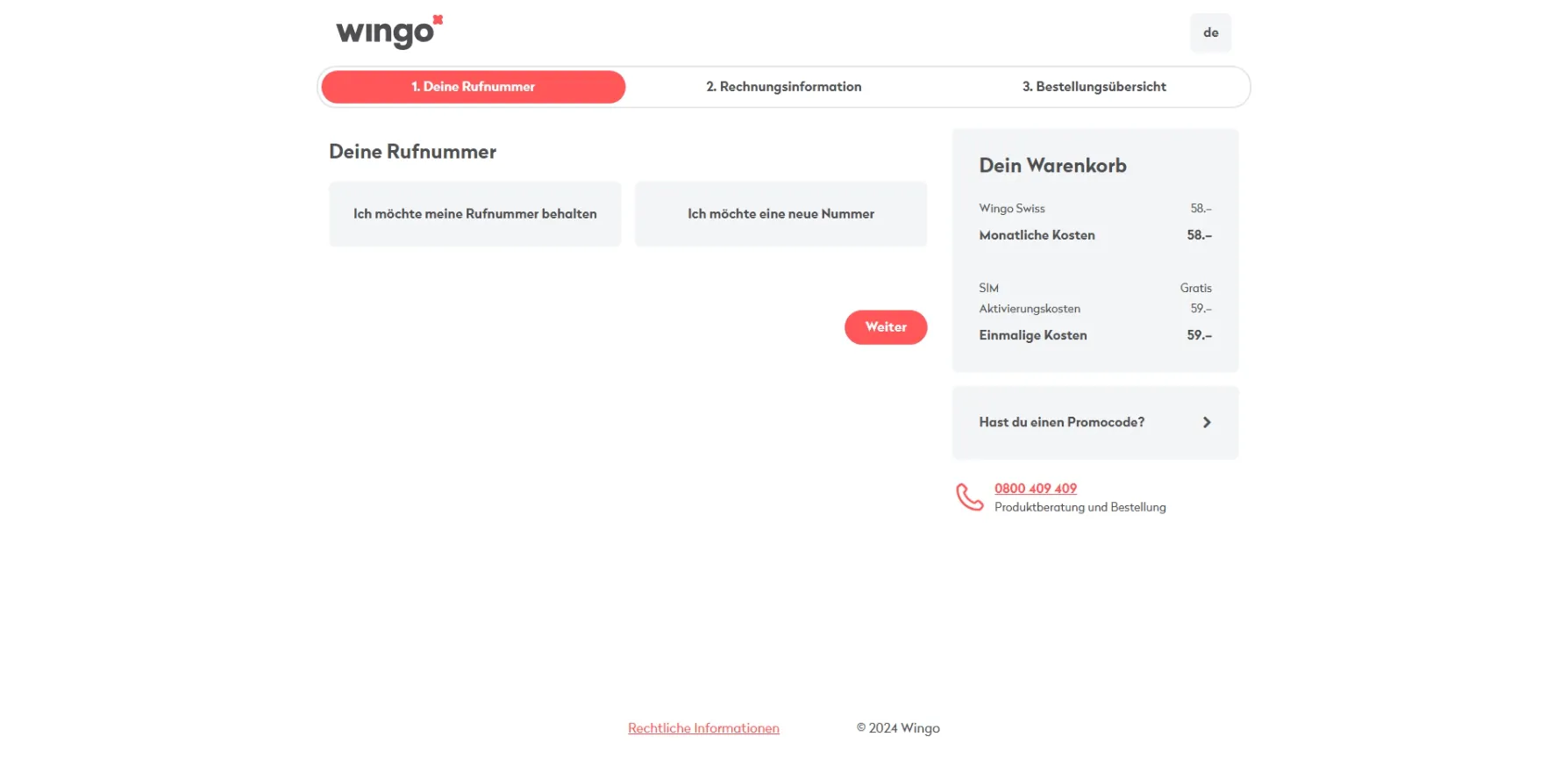
Task: Click the Wingo logo
Action: click(389, 32)
